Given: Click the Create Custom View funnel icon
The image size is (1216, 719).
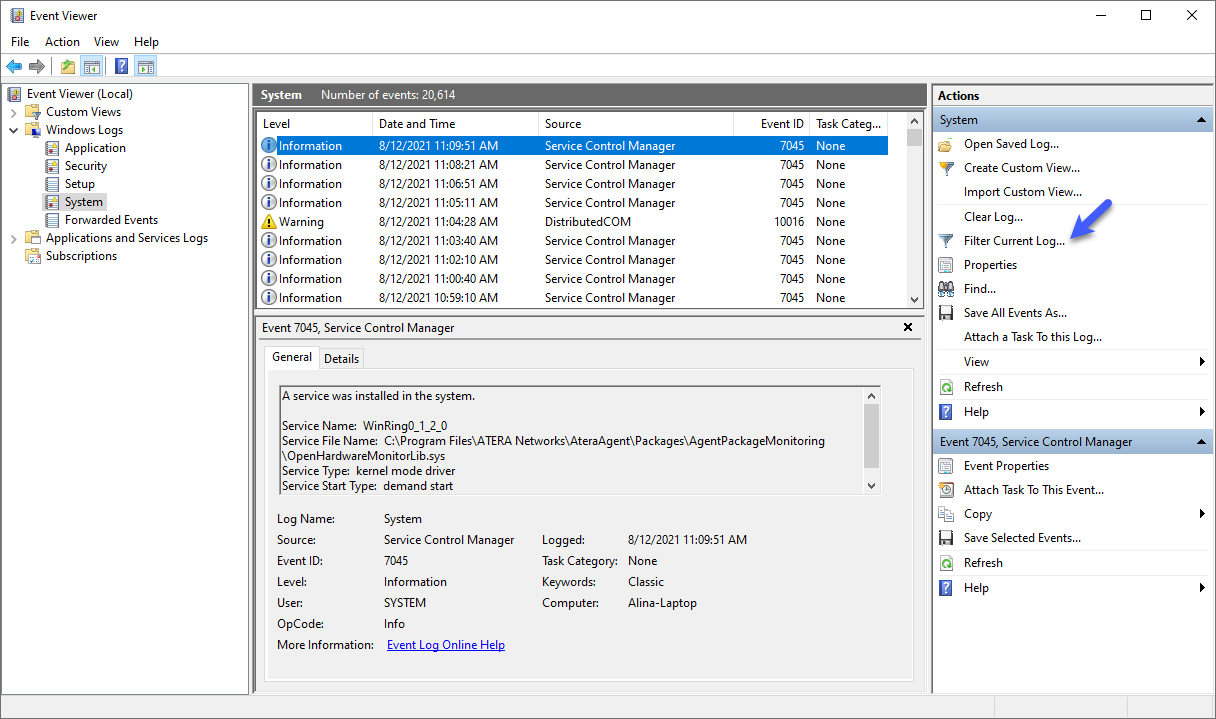Looking at the screenshot, I should click(x=946, y=168).
